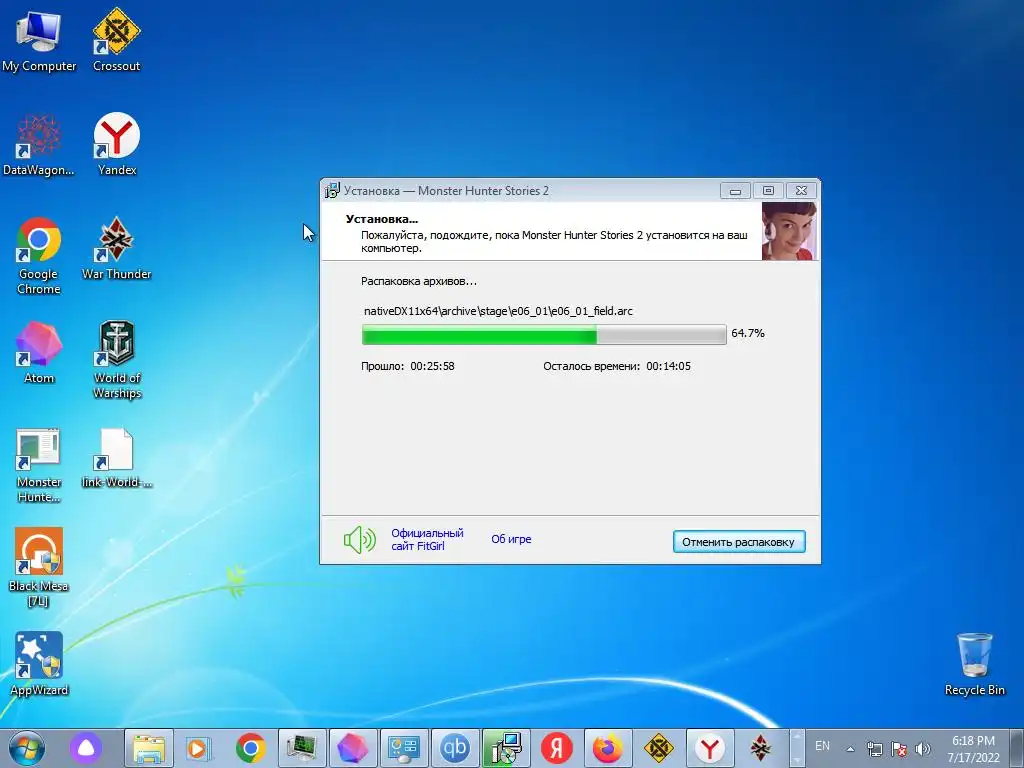Switch to the installer taskbar button
Viewport: 1024px width, 768px height.
click(505, 748)
